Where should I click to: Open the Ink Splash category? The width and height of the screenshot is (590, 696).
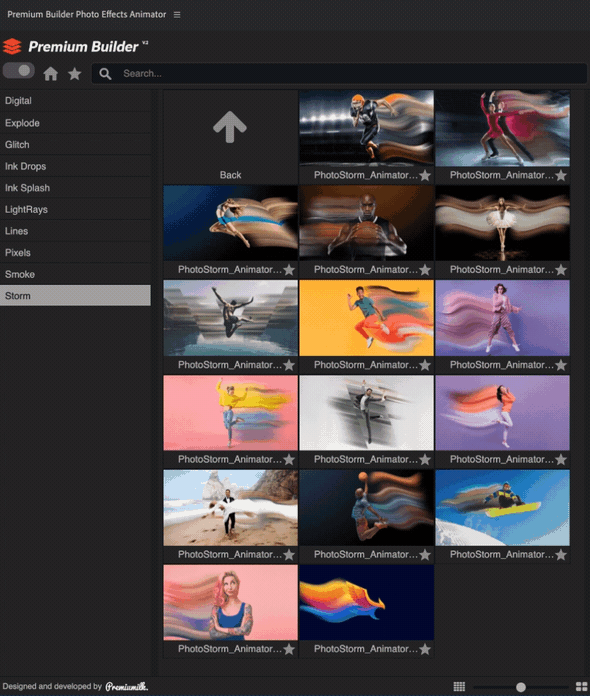point(75,188)
